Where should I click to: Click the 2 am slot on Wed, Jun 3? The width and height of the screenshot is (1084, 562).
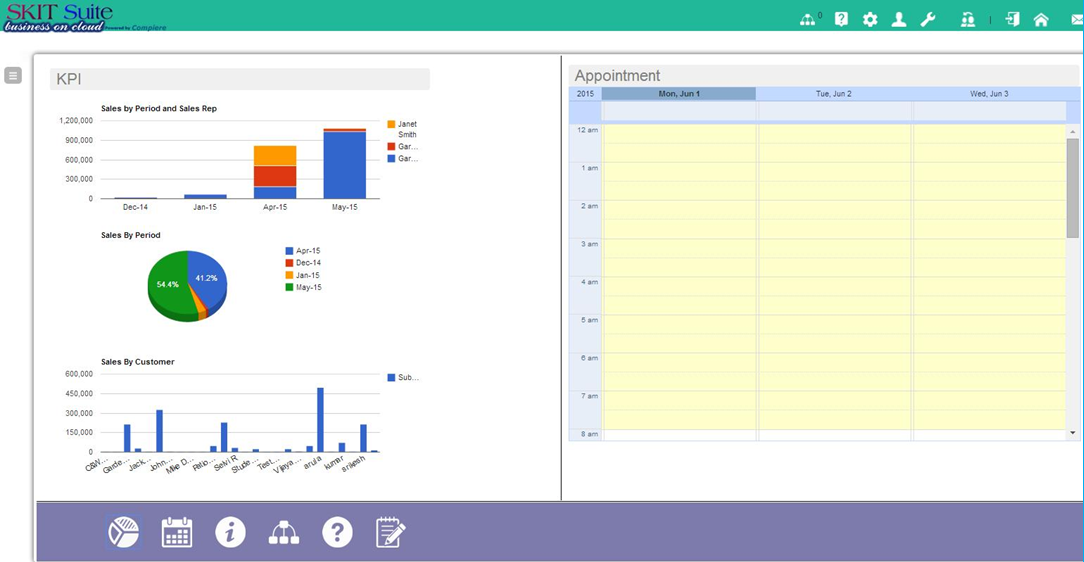pos(988,210)
